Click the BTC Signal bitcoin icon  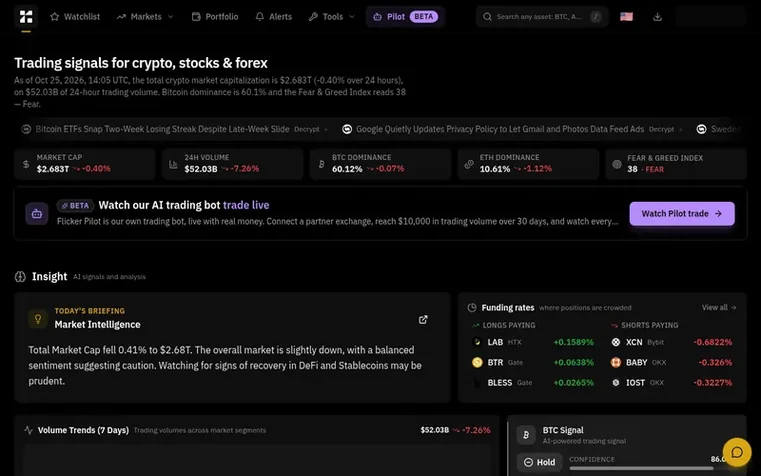[526, 435]
